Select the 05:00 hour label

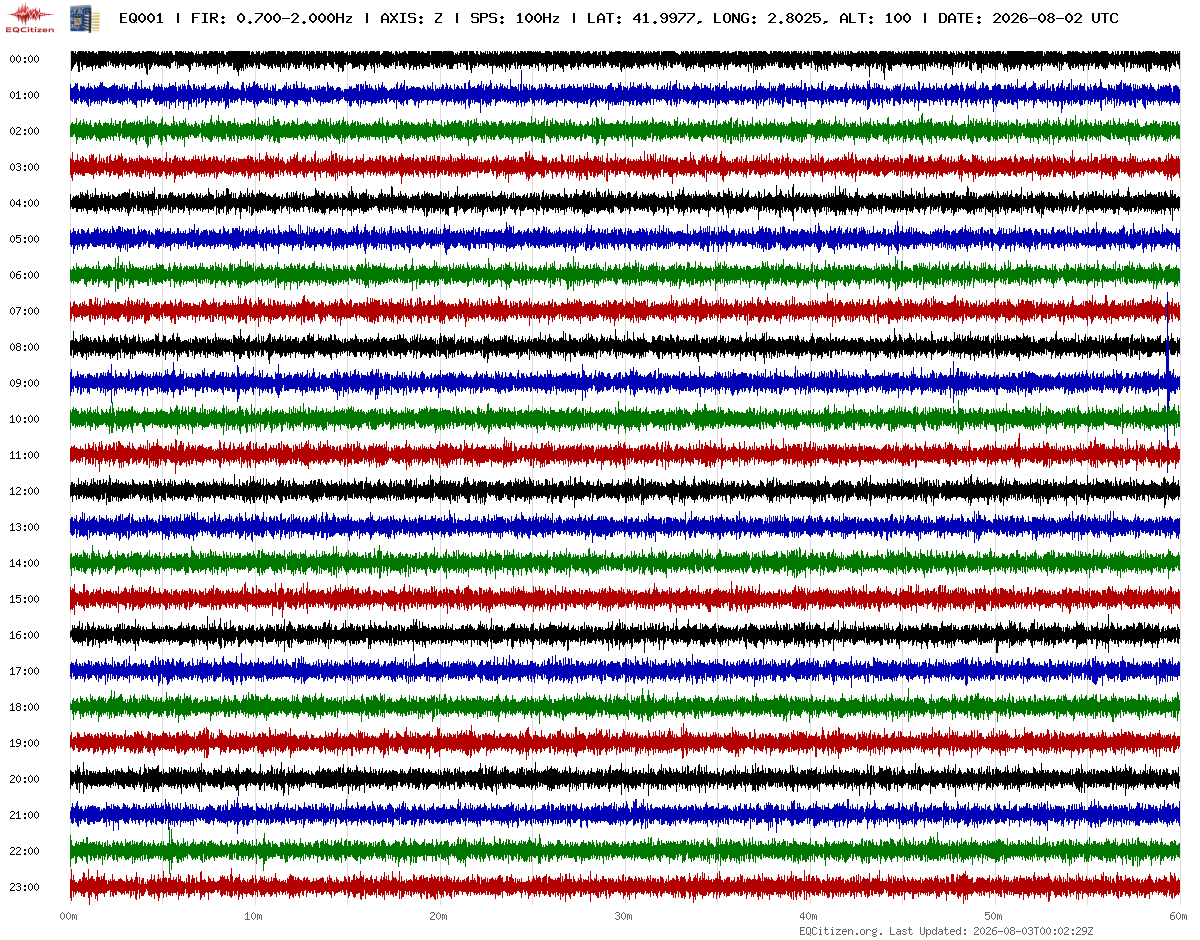(x=24, y=239)
